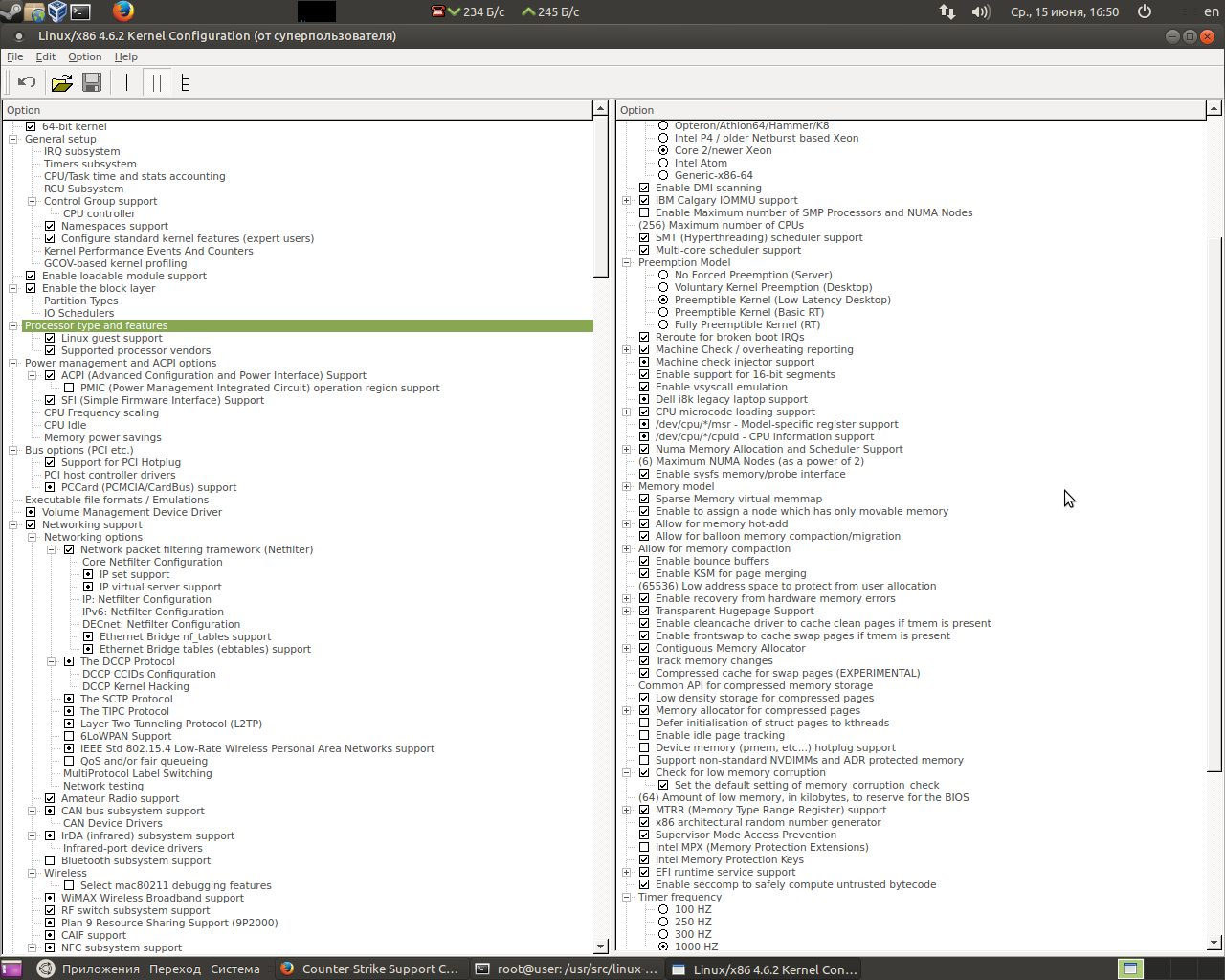This screenshot has height=980, width=1225.
Task: Click the left panel scroll up arrow
Action: tap(601, 109)
